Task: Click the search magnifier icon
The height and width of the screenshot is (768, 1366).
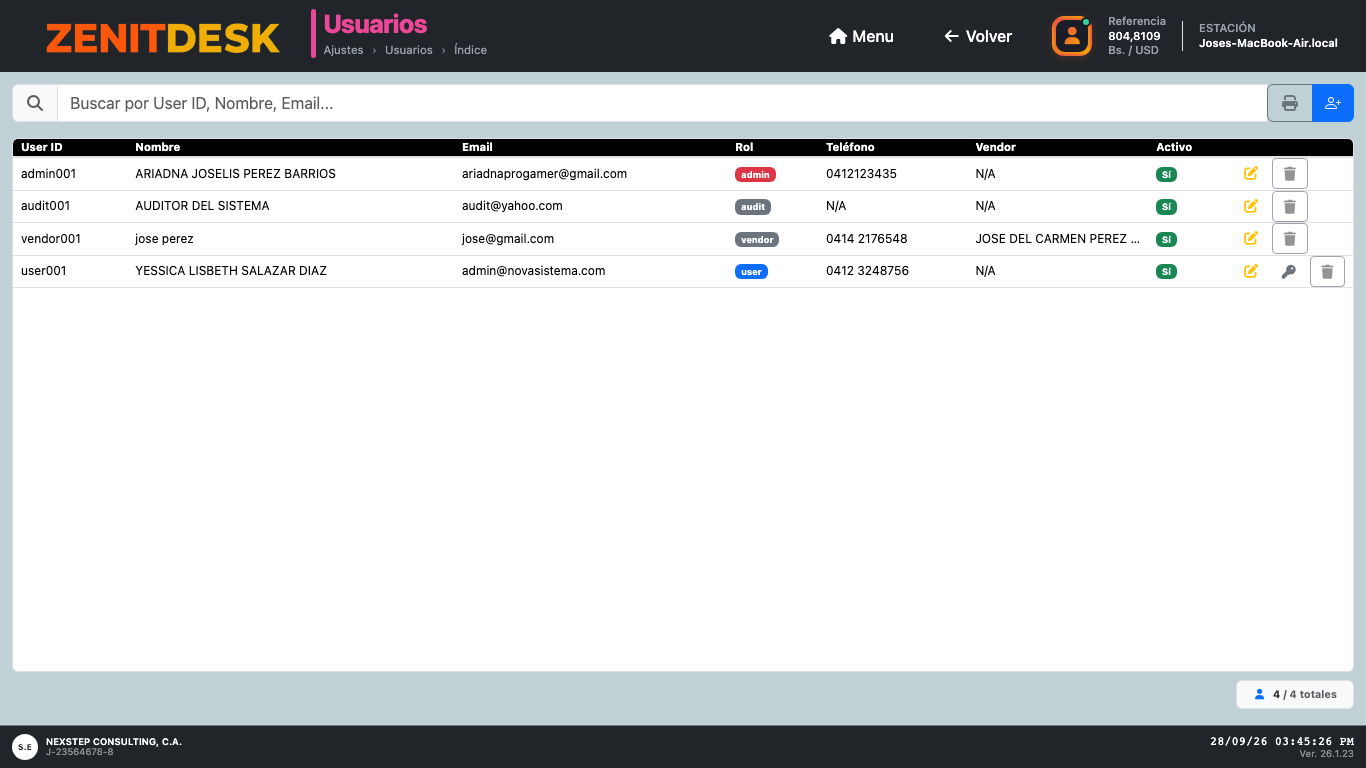Action: coord(35,103)
